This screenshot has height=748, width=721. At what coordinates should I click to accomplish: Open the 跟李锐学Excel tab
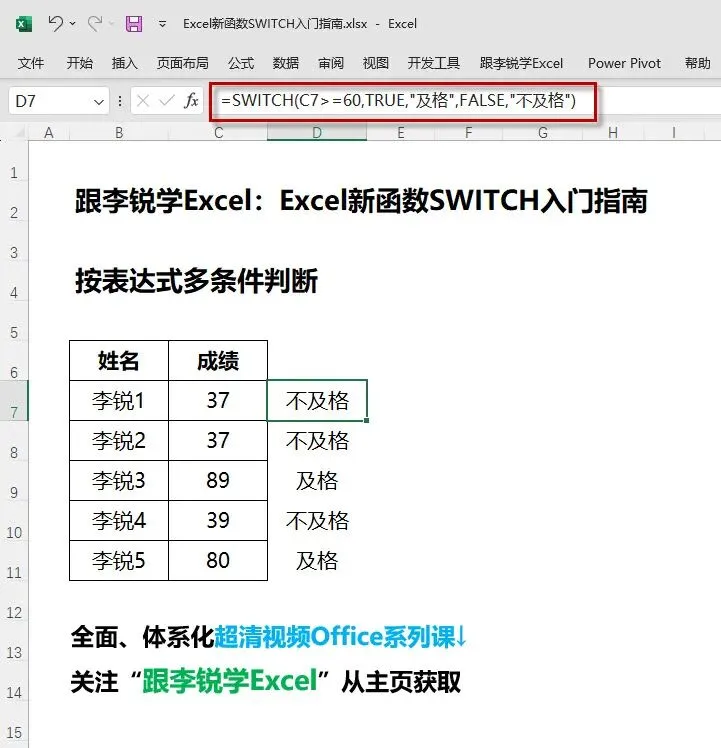tap(522, 63)
